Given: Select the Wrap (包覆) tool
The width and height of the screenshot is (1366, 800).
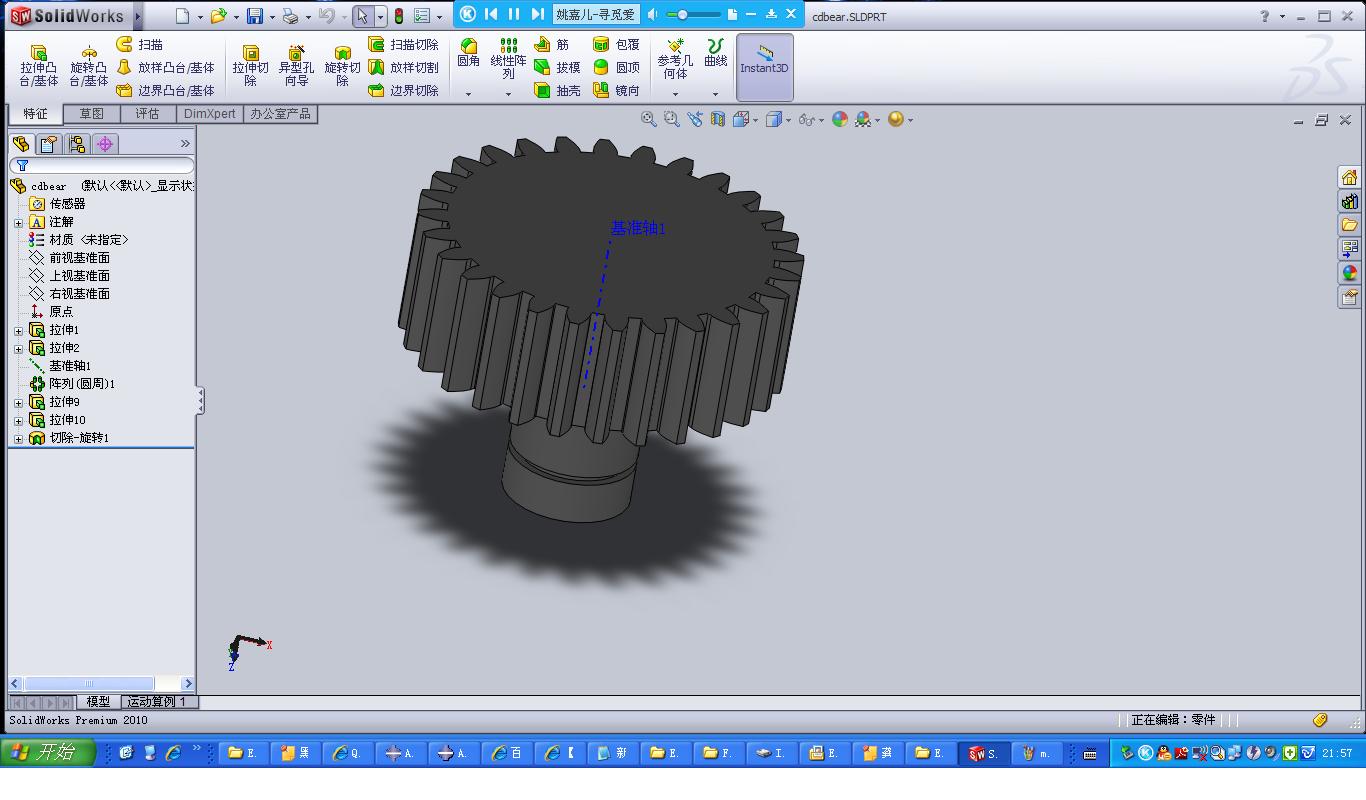Looking at the screenshot, I should coord(616,45).
